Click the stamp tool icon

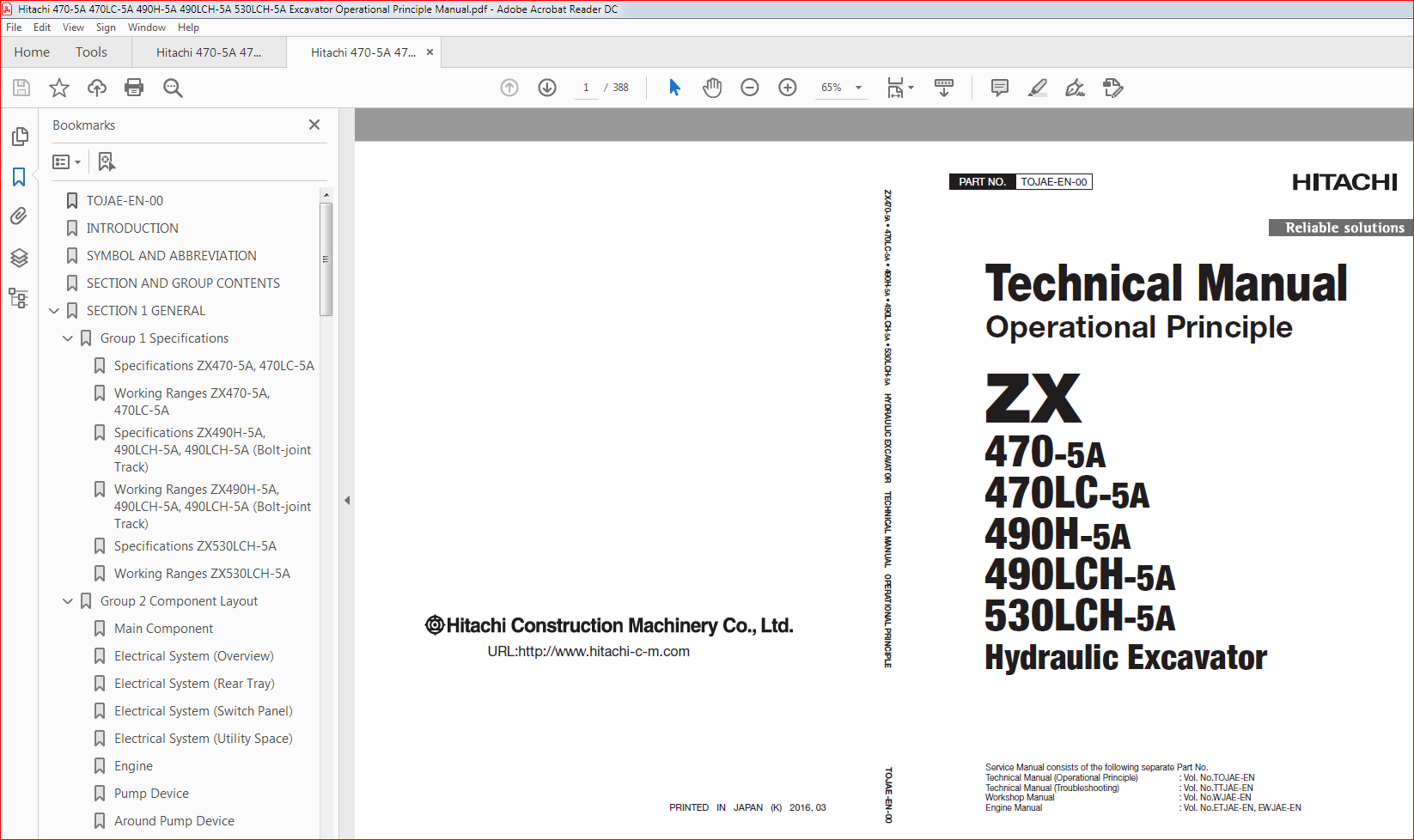click(x=1113, y=88)
